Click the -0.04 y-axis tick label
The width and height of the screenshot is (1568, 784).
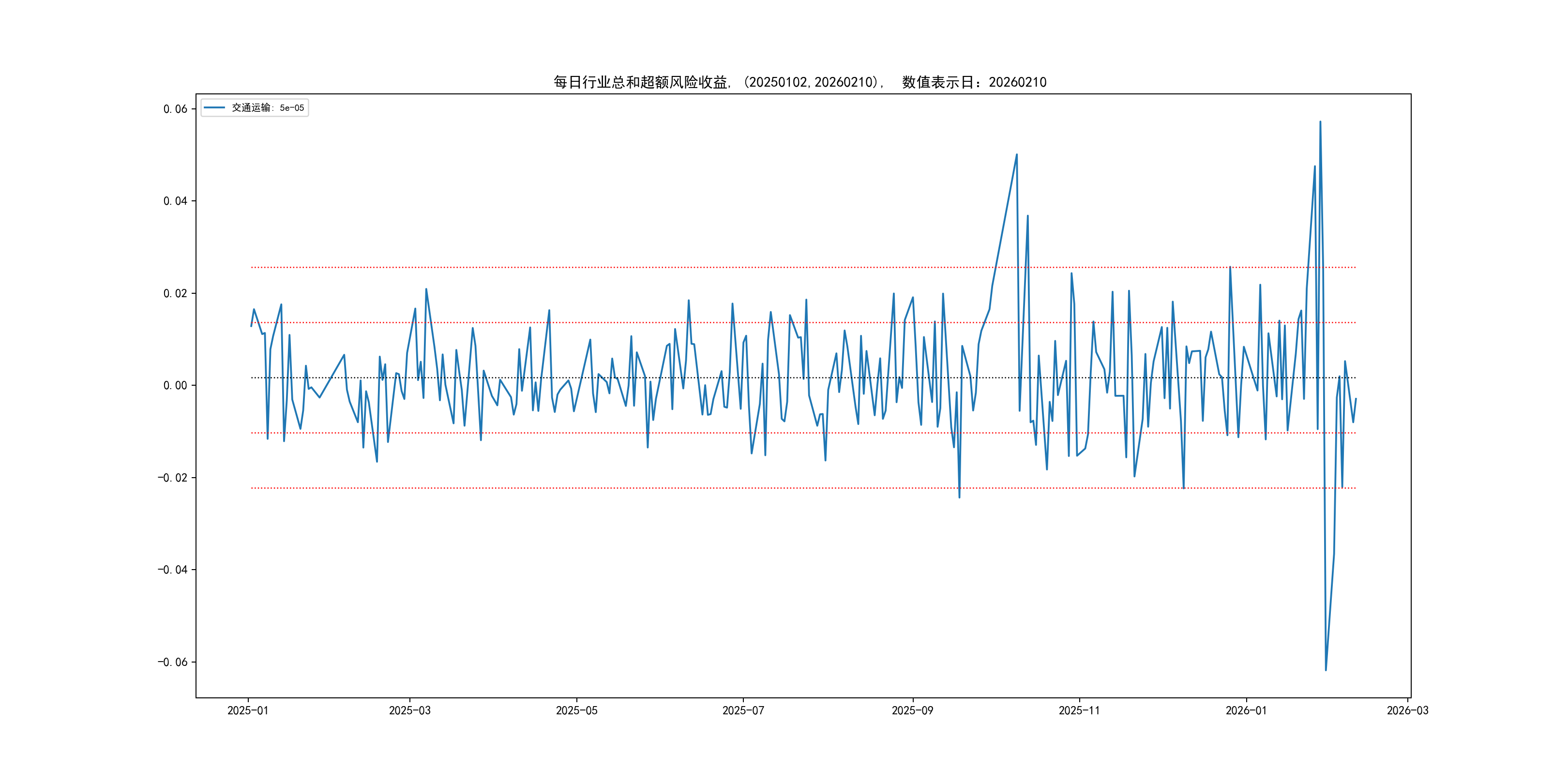[173, 570]
